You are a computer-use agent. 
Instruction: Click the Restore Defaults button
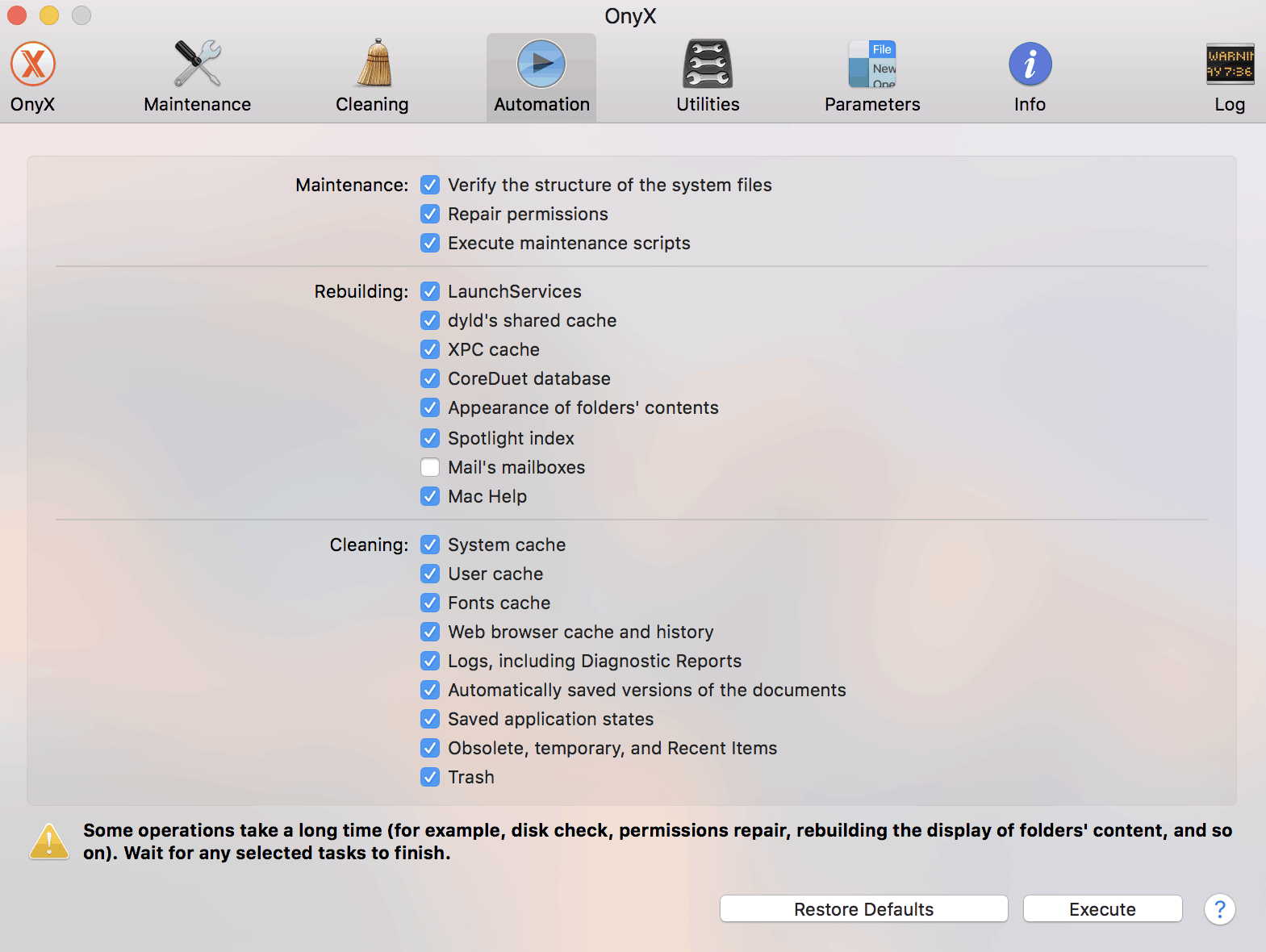pyautogui.click(x=864, y=909)
